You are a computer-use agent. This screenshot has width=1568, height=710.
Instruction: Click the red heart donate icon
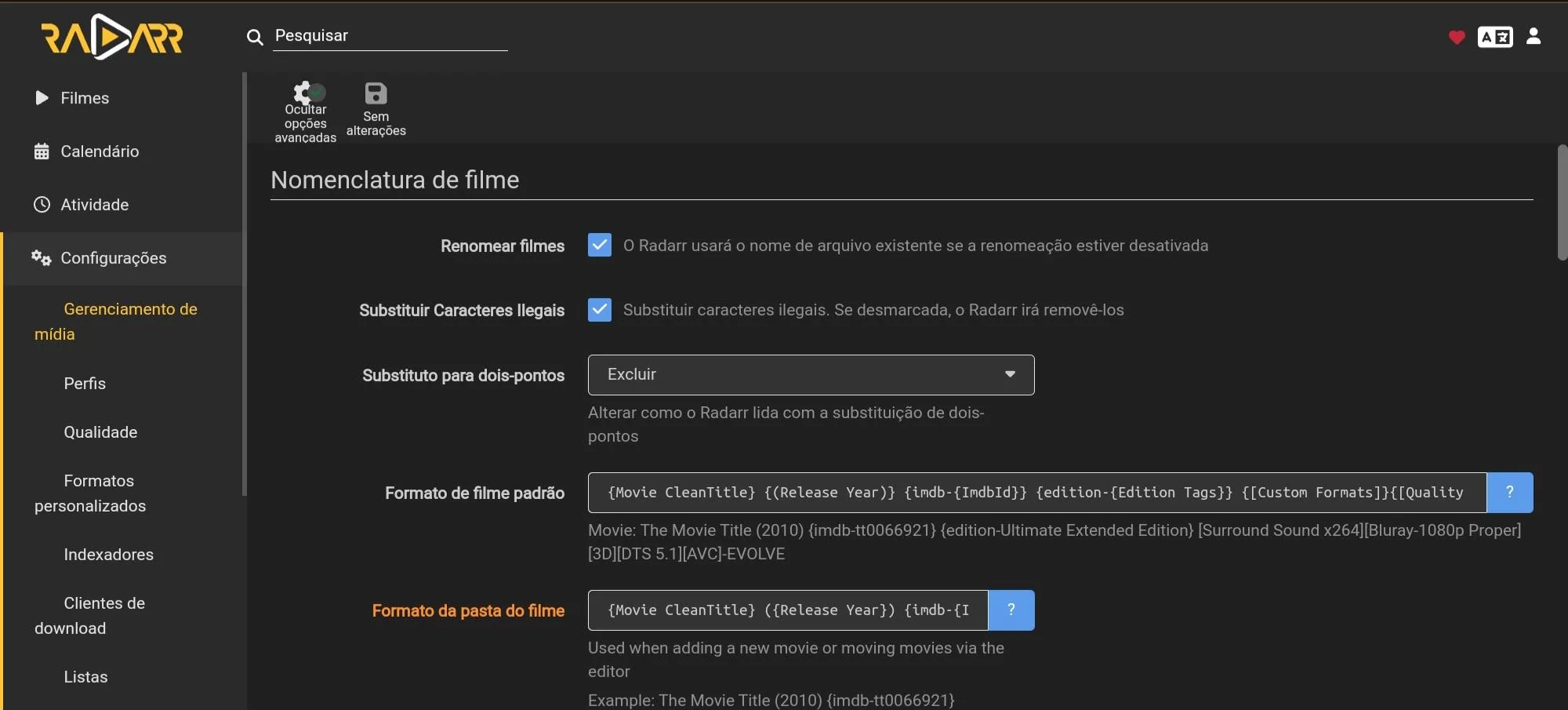pyautogui.click(x=1456, y=37)
